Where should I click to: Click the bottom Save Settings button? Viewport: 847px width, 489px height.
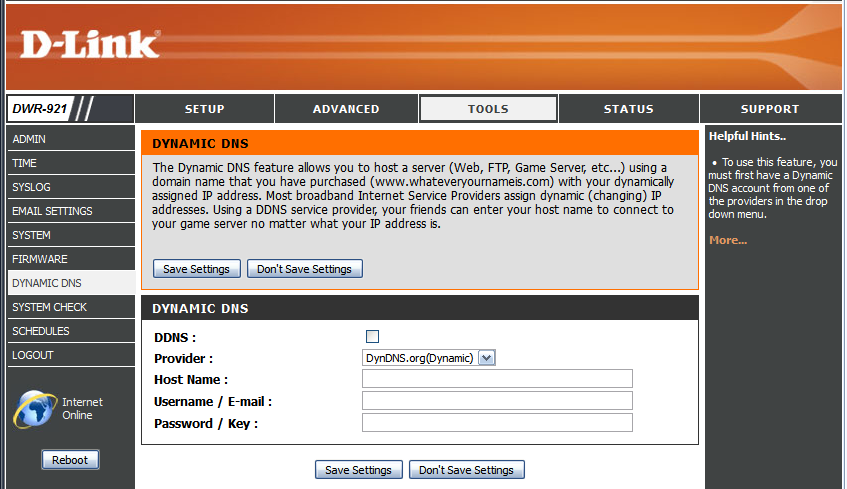coord(359,470)
